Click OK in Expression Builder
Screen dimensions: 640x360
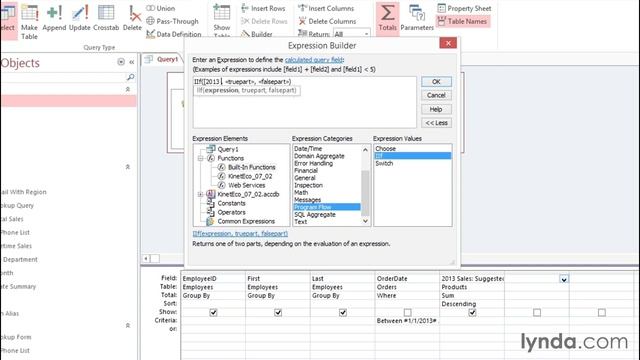(x=436, y=82)
